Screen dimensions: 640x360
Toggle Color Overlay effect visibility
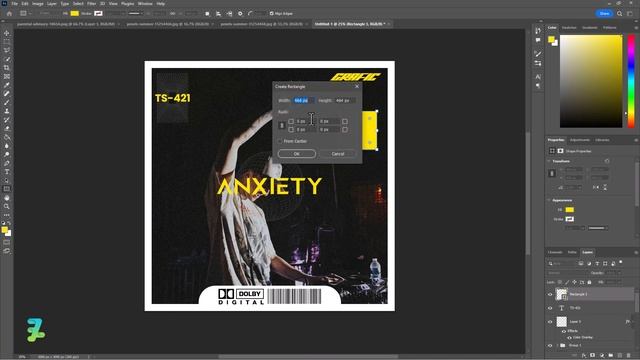(x=569, y=338)
